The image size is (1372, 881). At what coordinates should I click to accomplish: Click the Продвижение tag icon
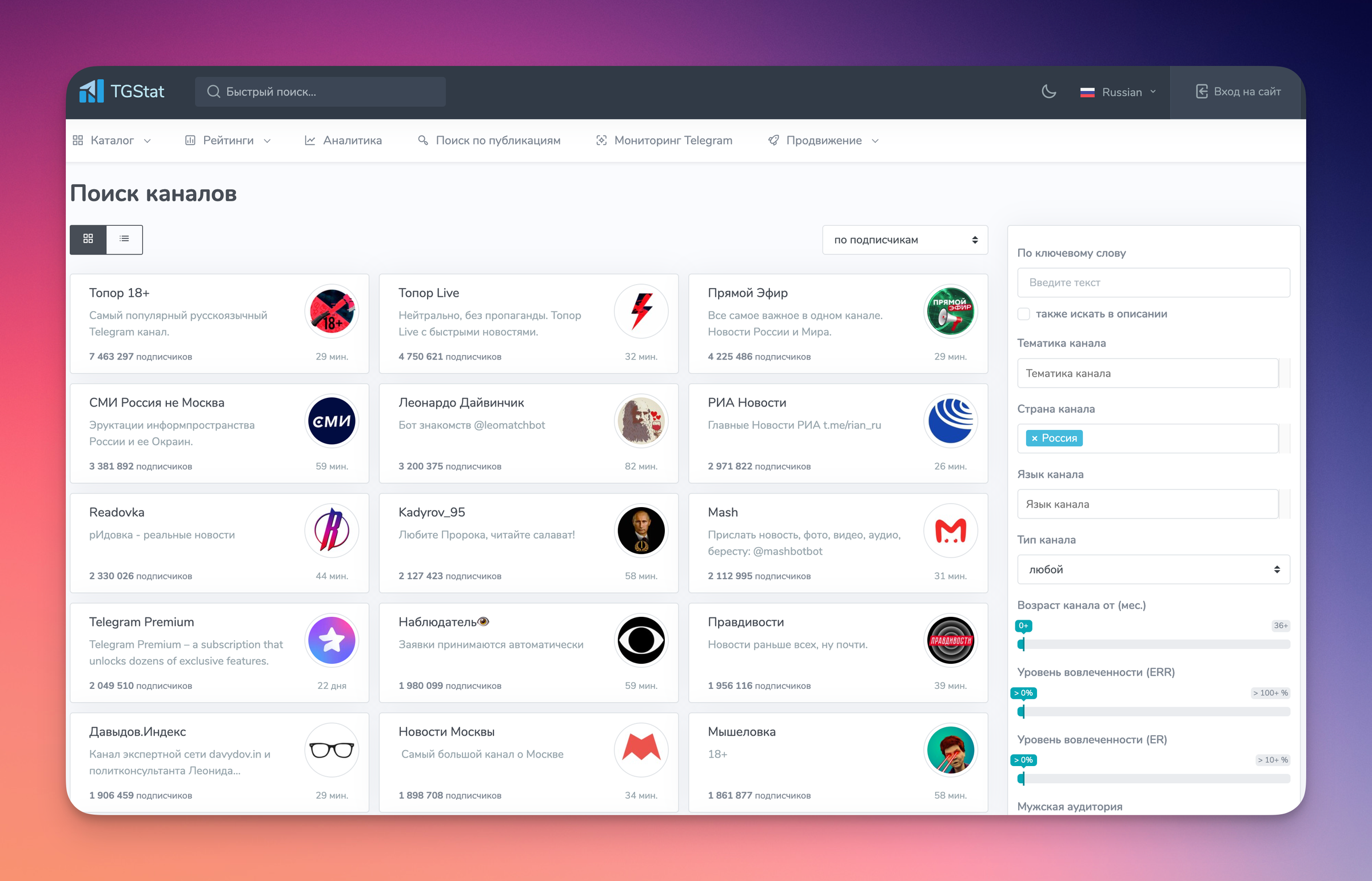pos(773,140)
